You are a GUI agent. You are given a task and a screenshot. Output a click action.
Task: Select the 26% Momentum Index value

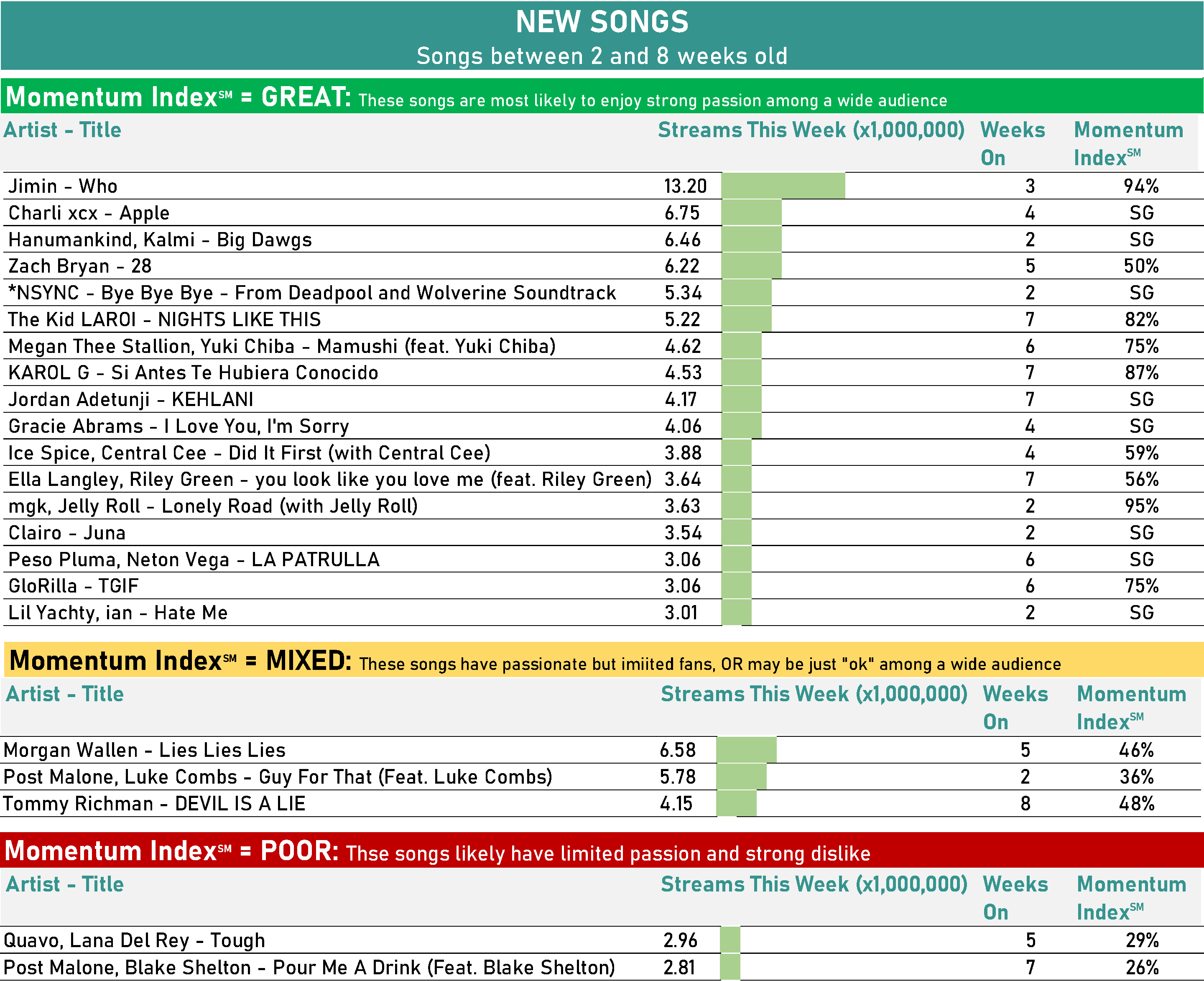tap(1142, 967)
